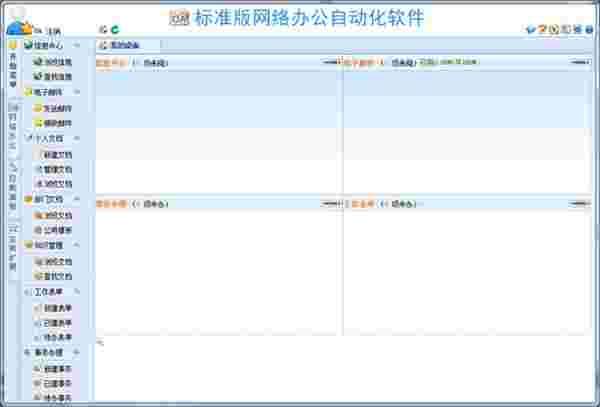
Task: Collapse the 电子邮件 sidebar group
Action: pos(77,92)
